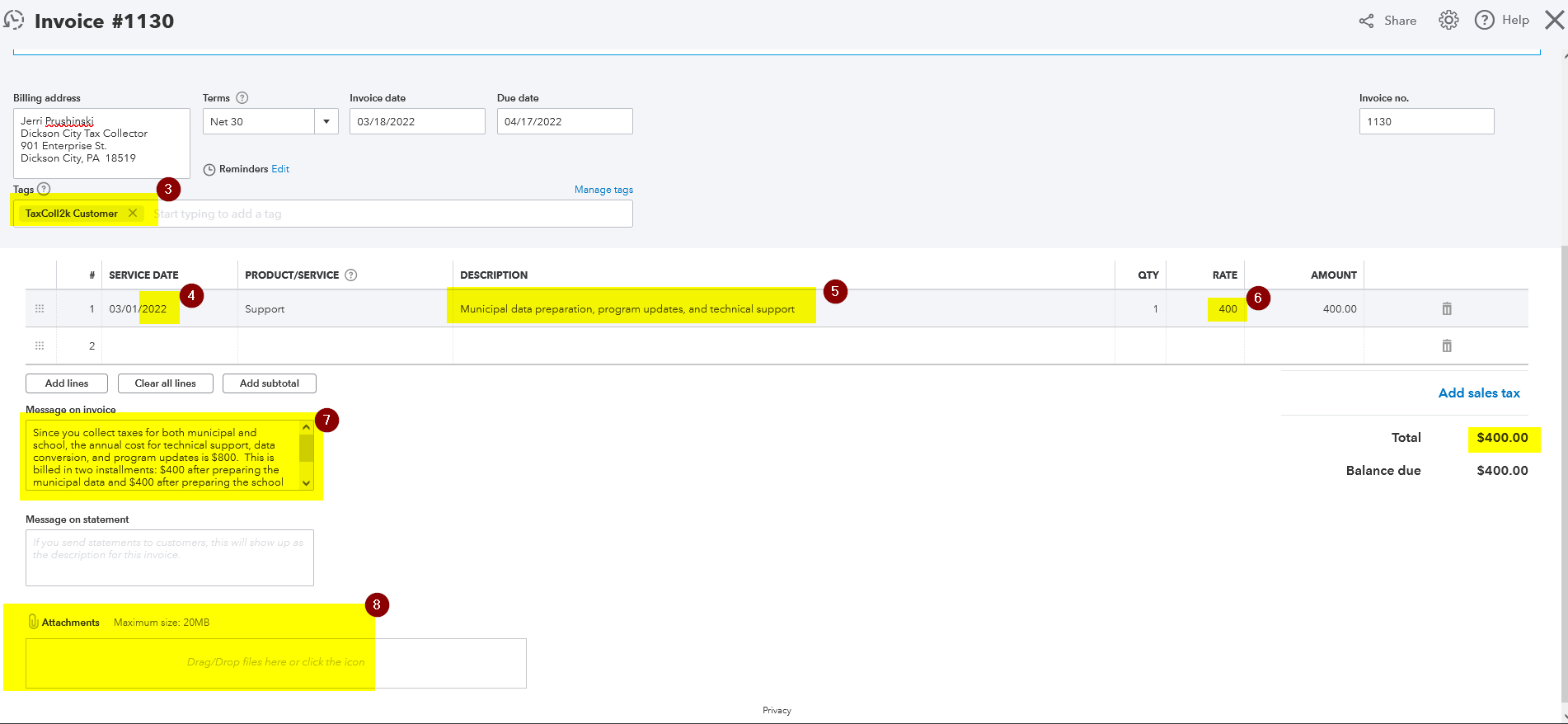Click the Help question mark icon
This screenshot has height=724, width=1568.
coord(1484,20)
